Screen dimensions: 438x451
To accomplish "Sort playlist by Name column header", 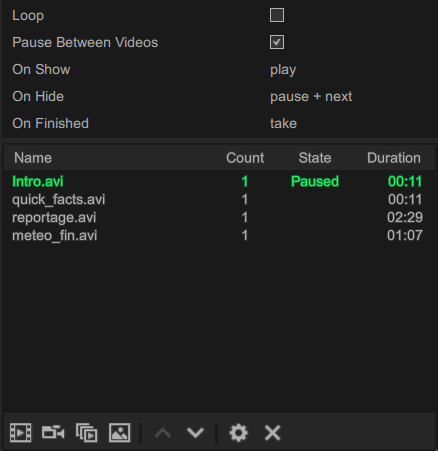I will tap(33, 158).
